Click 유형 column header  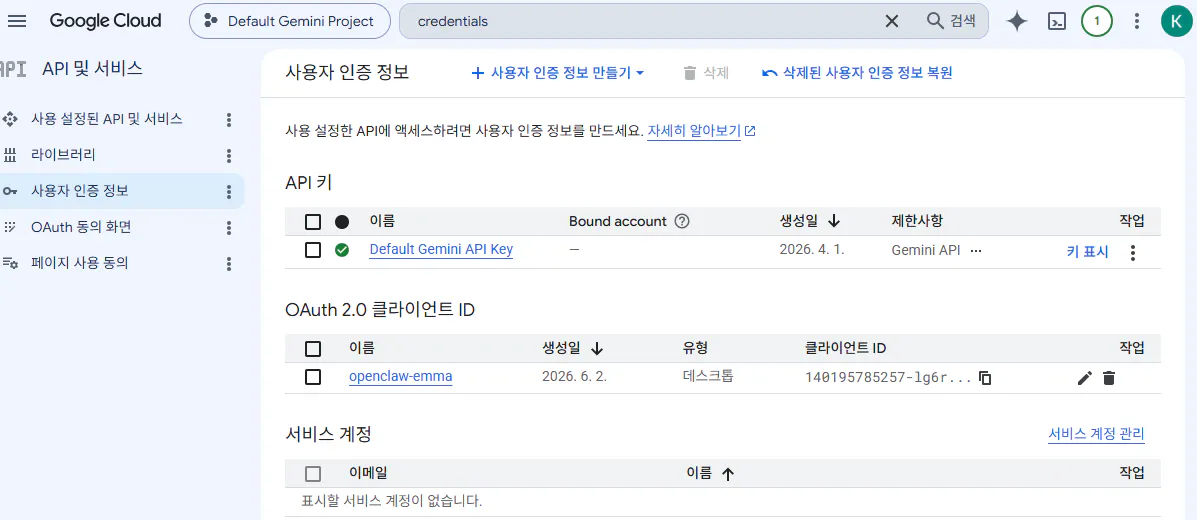(695, 348)
